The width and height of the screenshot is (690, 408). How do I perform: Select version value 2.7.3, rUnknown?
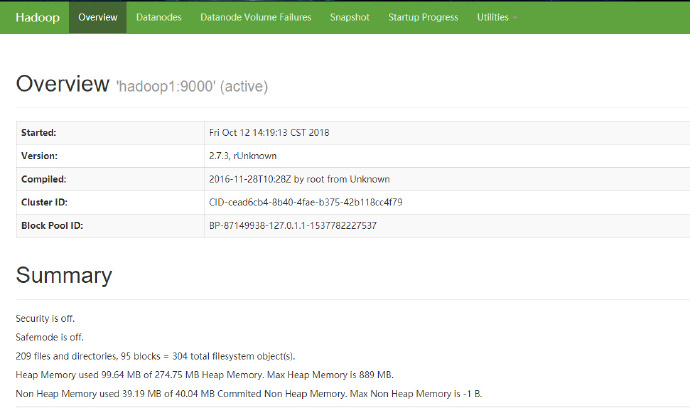click(x=242, y=156)
